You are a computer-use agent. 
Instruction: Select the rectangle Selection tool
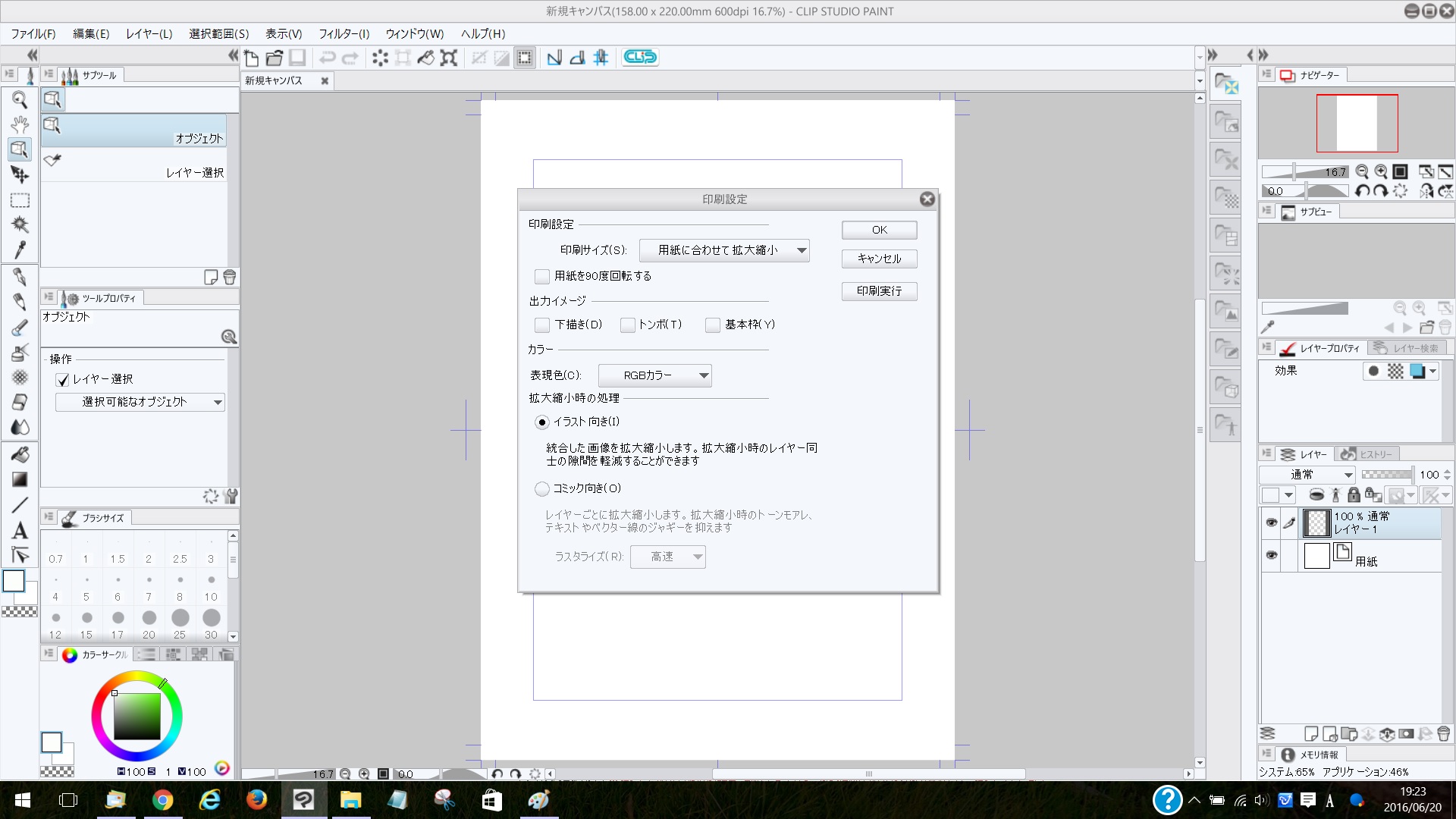[20, 200]
